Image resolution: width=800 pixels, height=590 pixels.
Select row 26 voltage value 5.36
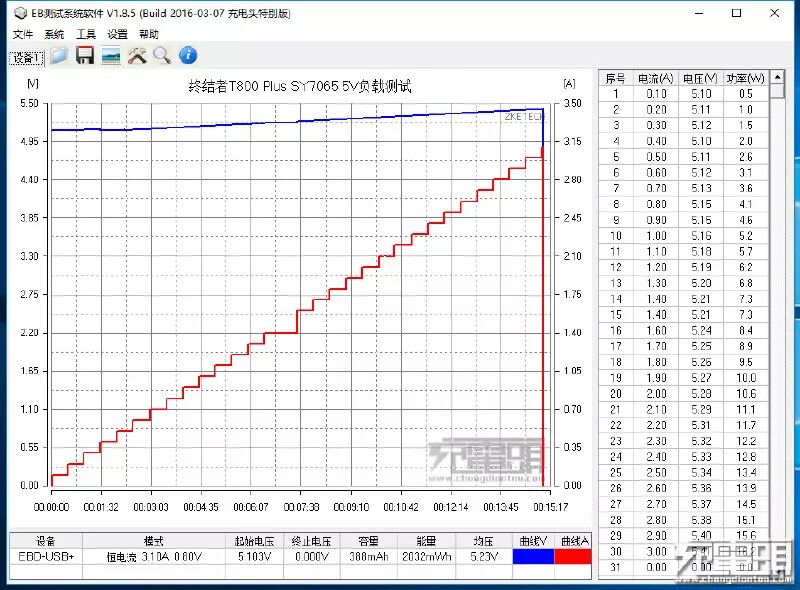pos(701,488)
